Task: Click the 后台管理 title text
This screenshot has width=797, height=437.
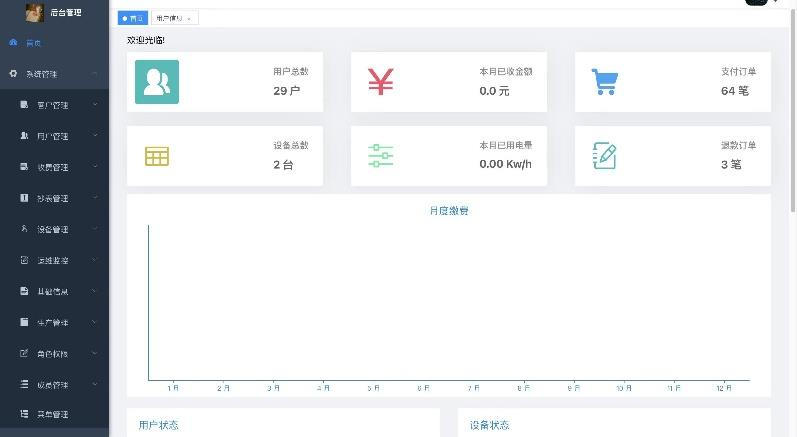Action: [x=66, y=12]
